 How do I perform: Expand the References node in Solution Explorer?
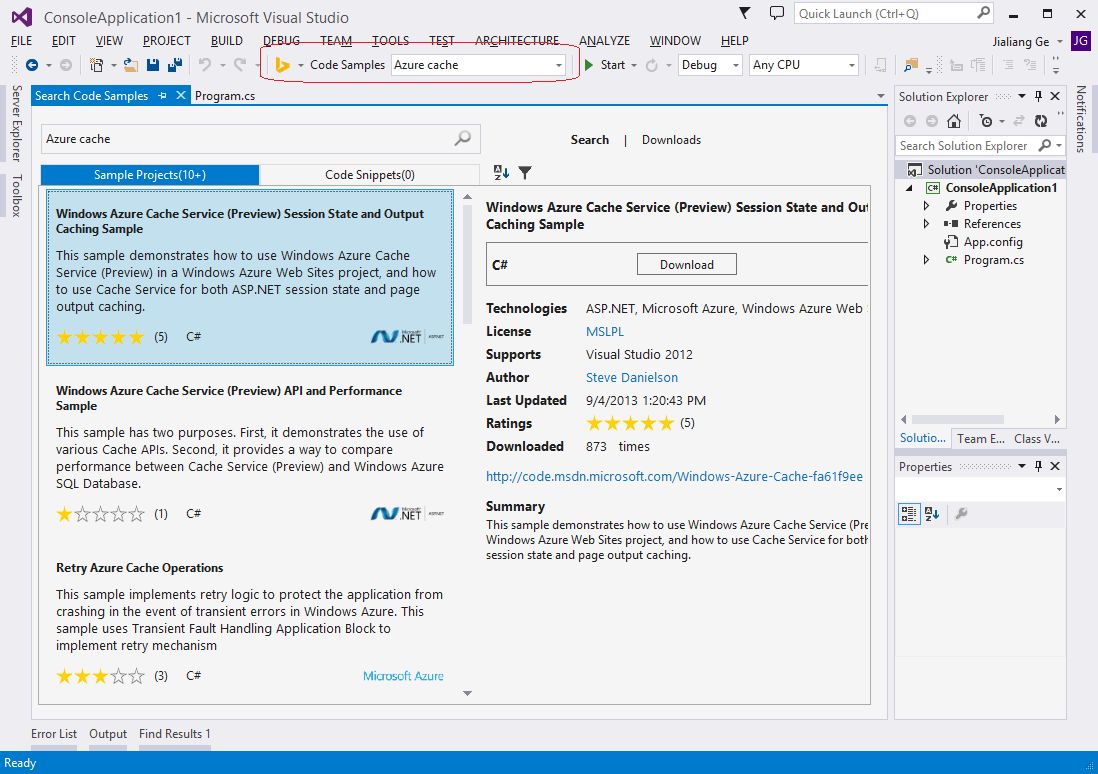pyautogui.click(x=927, y=224)
